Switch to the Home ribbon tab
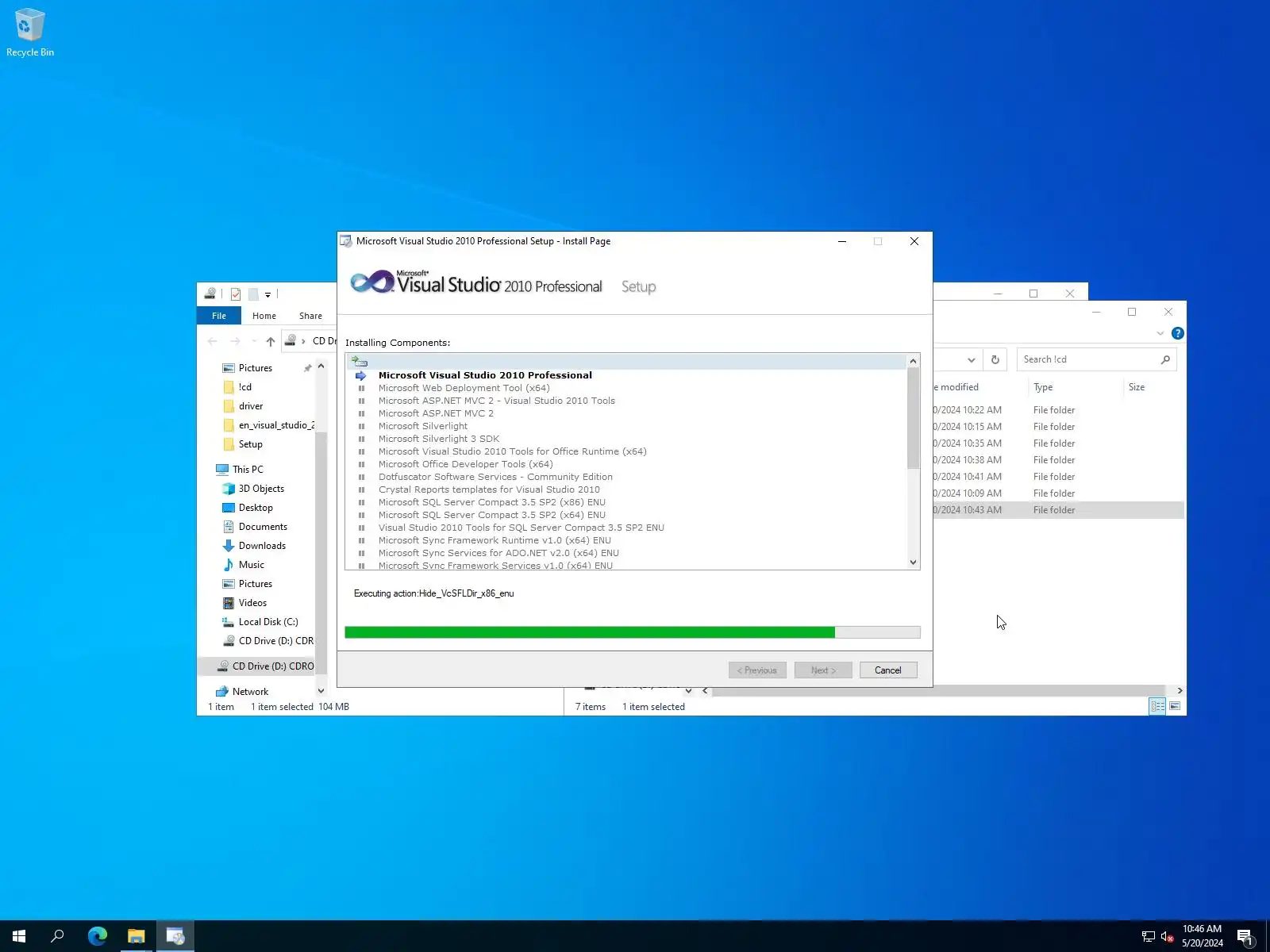Viewport: 1270px width, 952px height. [264, 316]
